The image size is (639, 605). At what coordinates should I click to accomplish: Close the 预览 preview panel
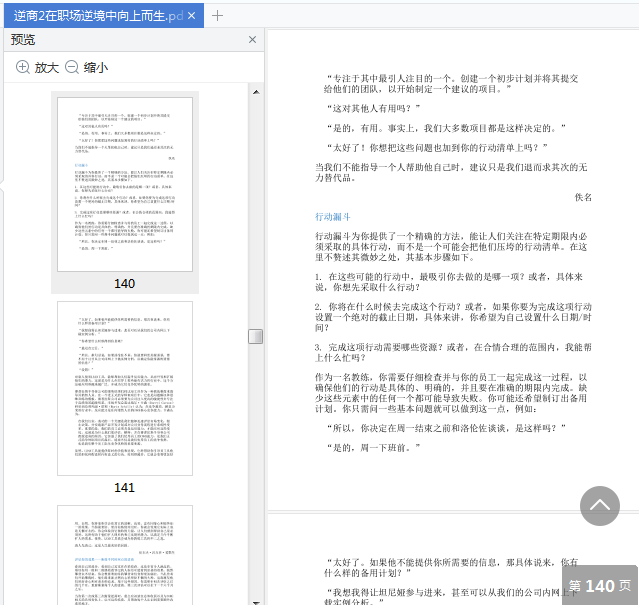coord(252,40)
